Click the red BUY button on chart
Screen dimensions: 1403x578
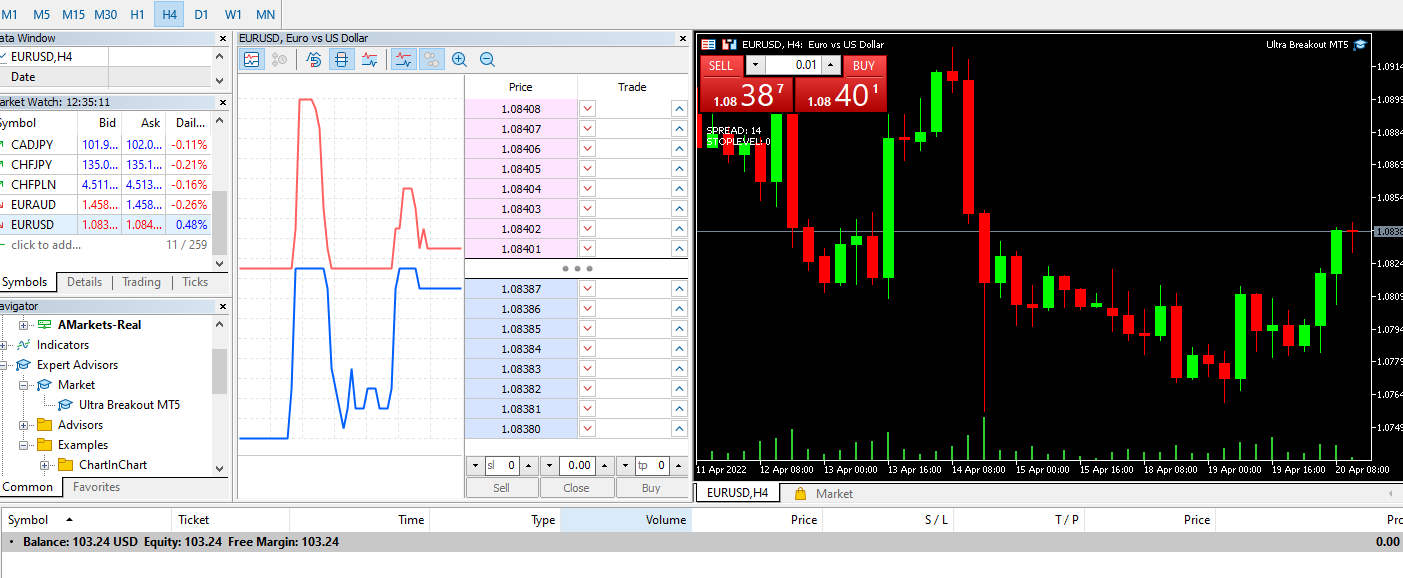coord(864,66)
